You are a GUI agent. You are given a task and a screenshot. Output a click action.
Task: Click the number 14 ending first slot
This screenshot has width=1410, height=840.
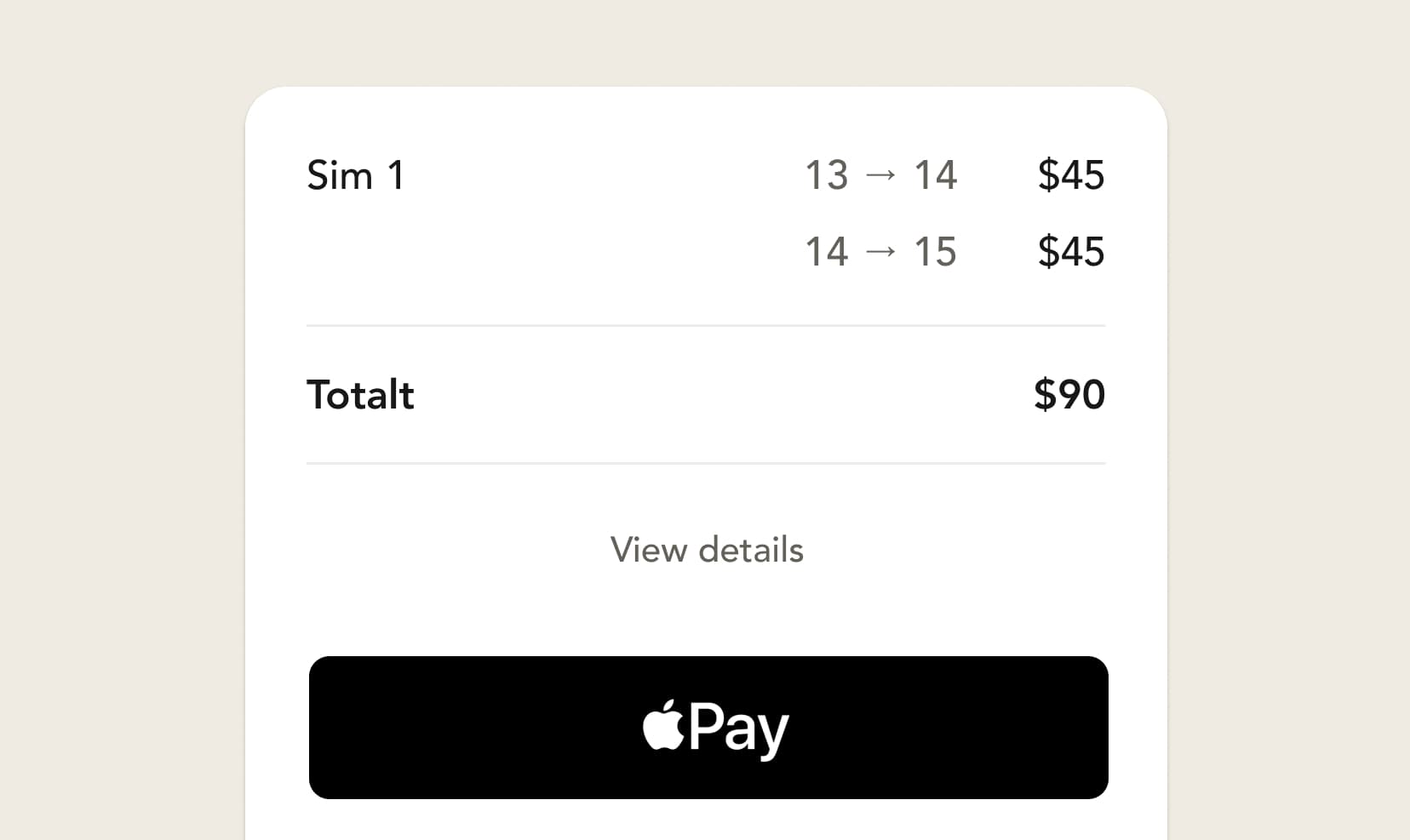coord(936,175)
